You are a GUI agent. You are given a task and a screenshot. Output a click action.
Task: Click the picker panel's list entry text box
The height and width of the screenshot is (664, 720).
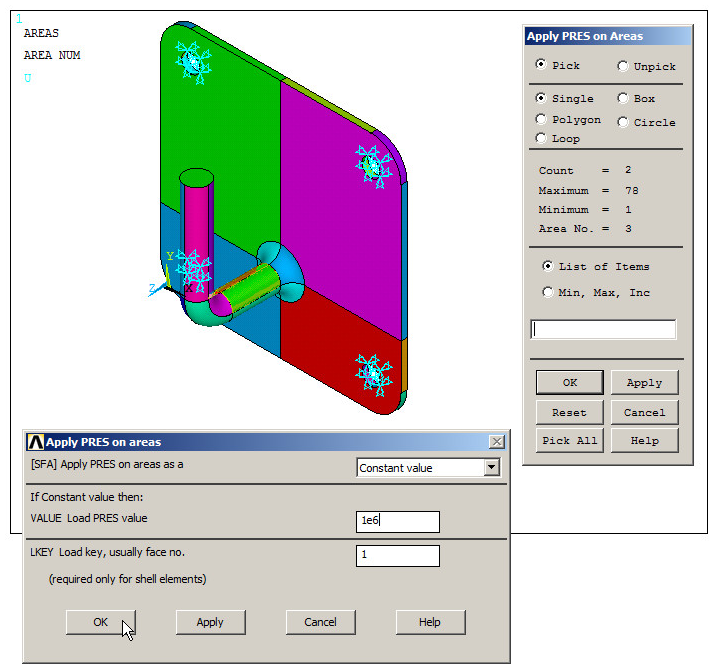[603, 329]
